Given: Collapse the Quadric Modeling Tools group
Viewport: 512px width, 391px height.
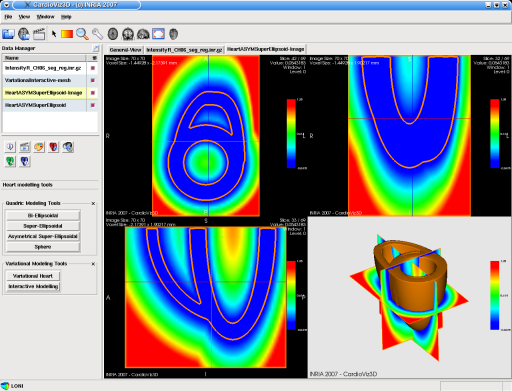Looking at the screenshot, I should [x=93, y=203].
